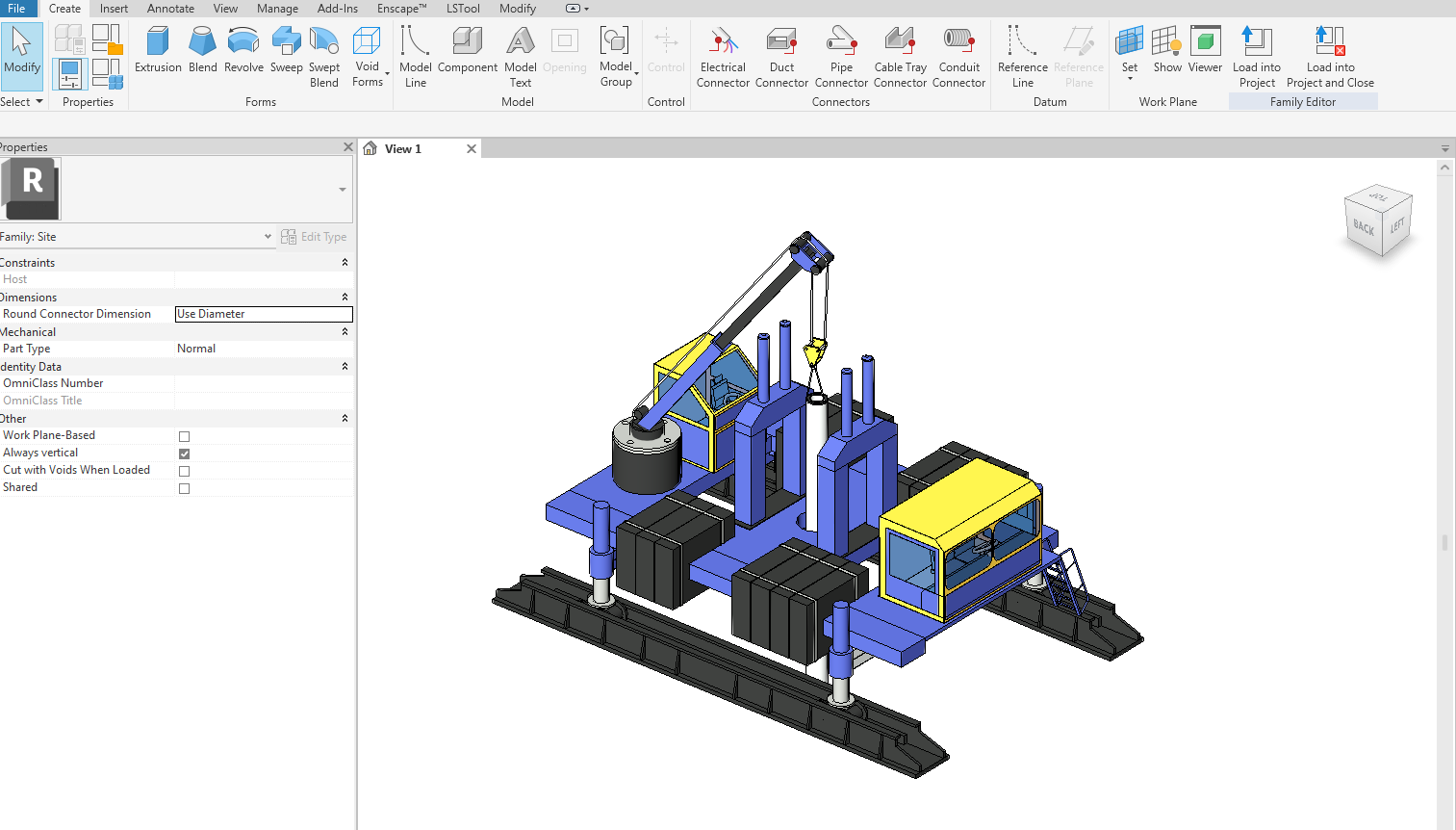Open the Family: Site filter dropdown

(x=268, y=236)
